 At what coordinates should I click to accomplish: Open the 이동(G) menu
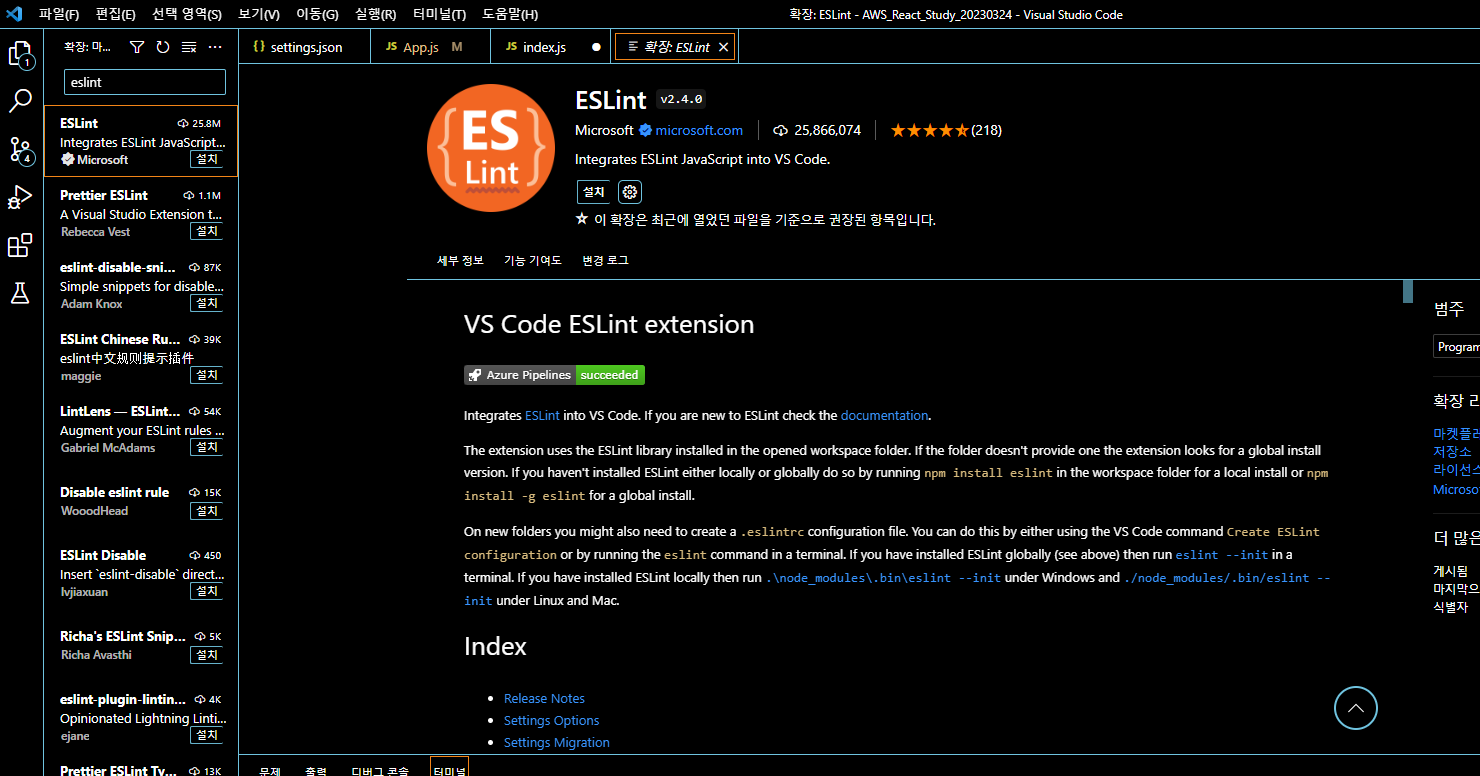(317, 15)
